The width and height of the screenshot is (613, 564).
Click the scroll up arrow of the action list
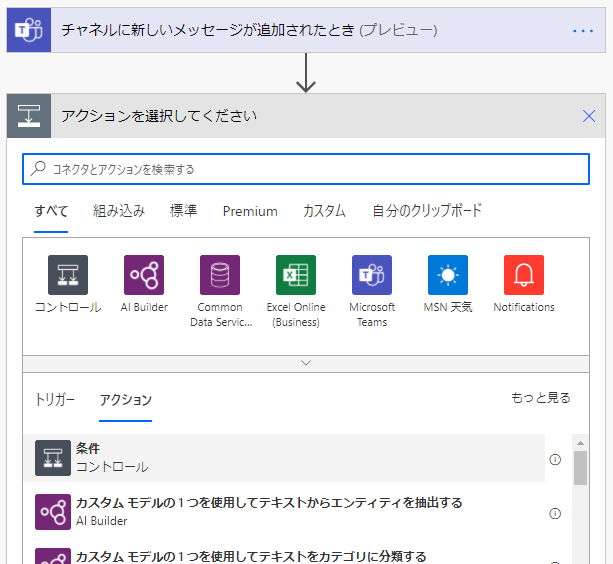pyautogui.click(x=581, y=443)
